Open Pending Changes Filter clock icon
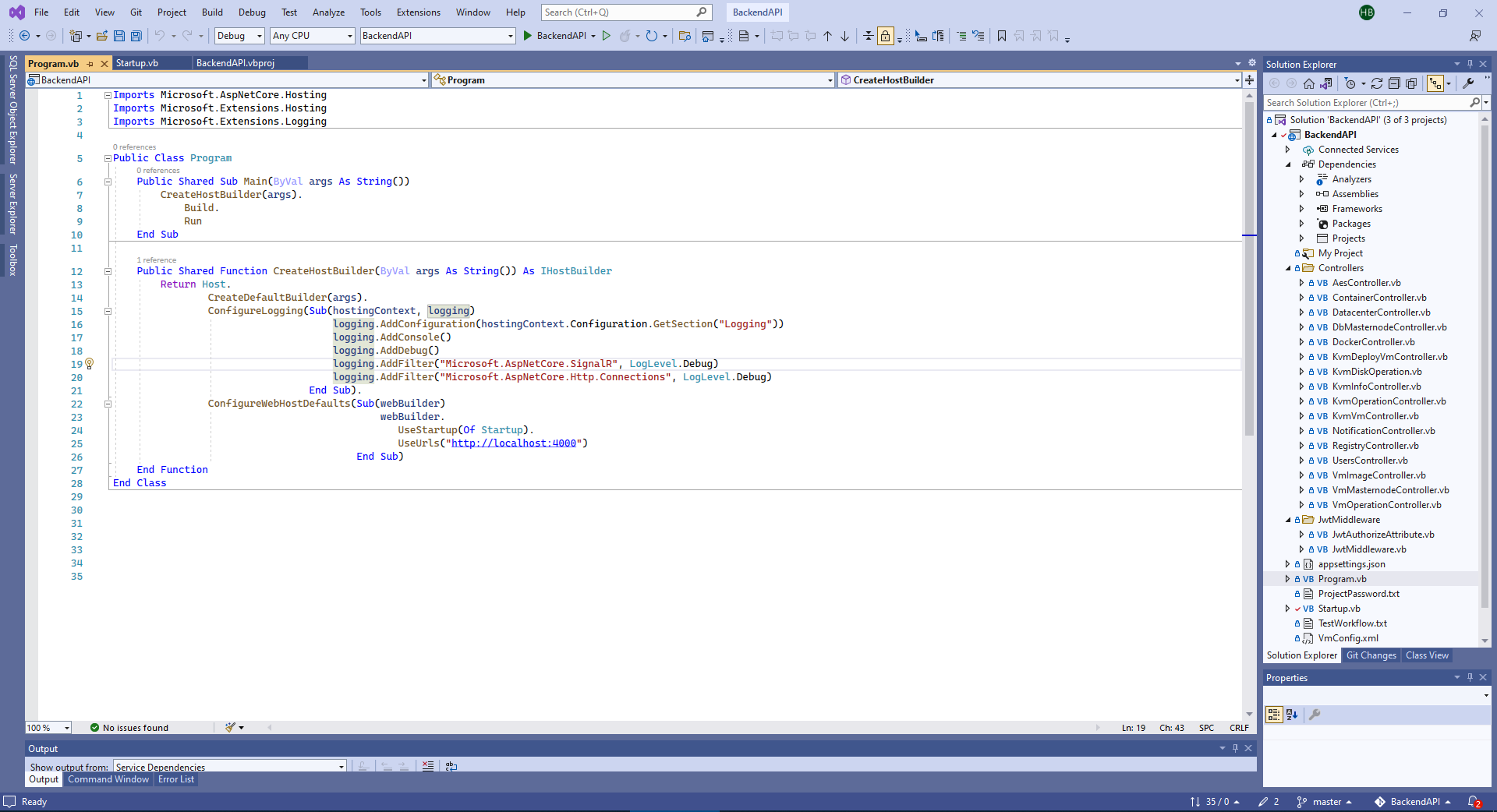 click(x=1350, y=83)
